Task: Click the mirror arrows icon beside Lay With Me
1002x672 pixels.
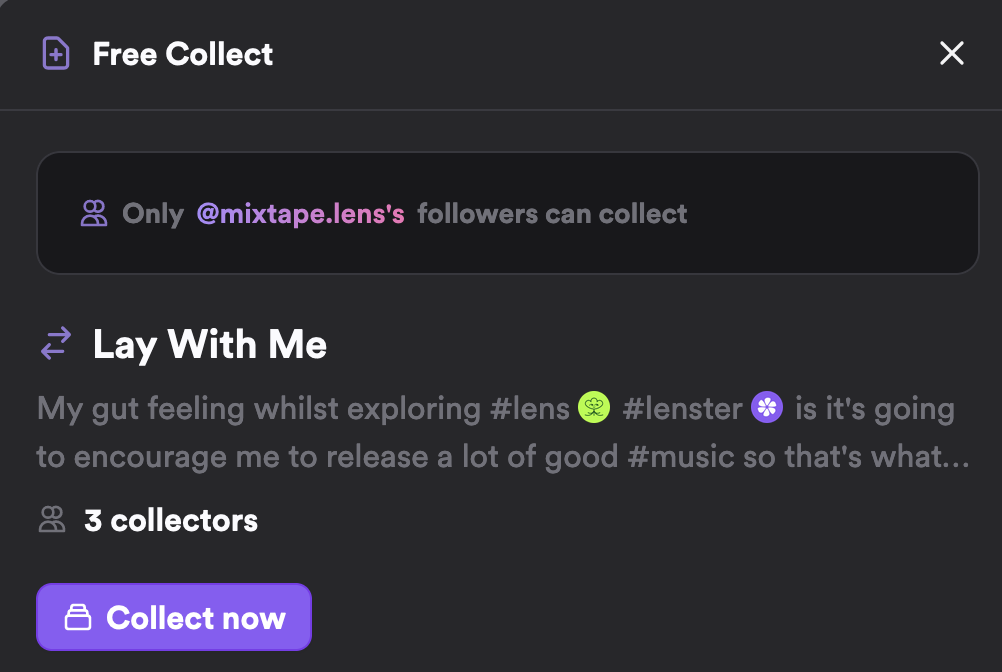Action: click(x=56, y=344)
